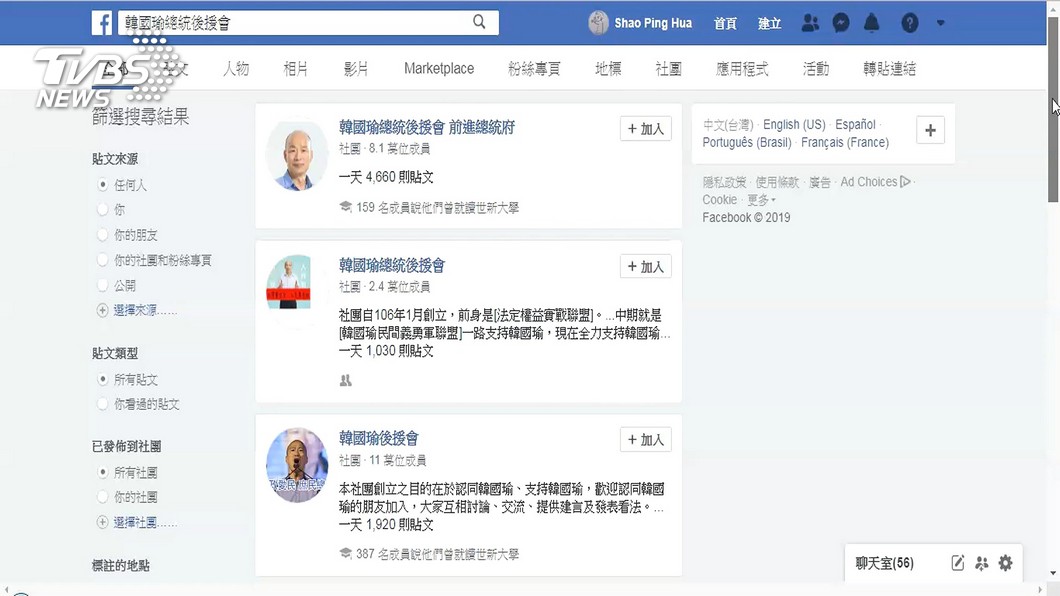Open the account dropdown arrow
This screenshot has width=1060, height=596.
(x=940, y=23)
